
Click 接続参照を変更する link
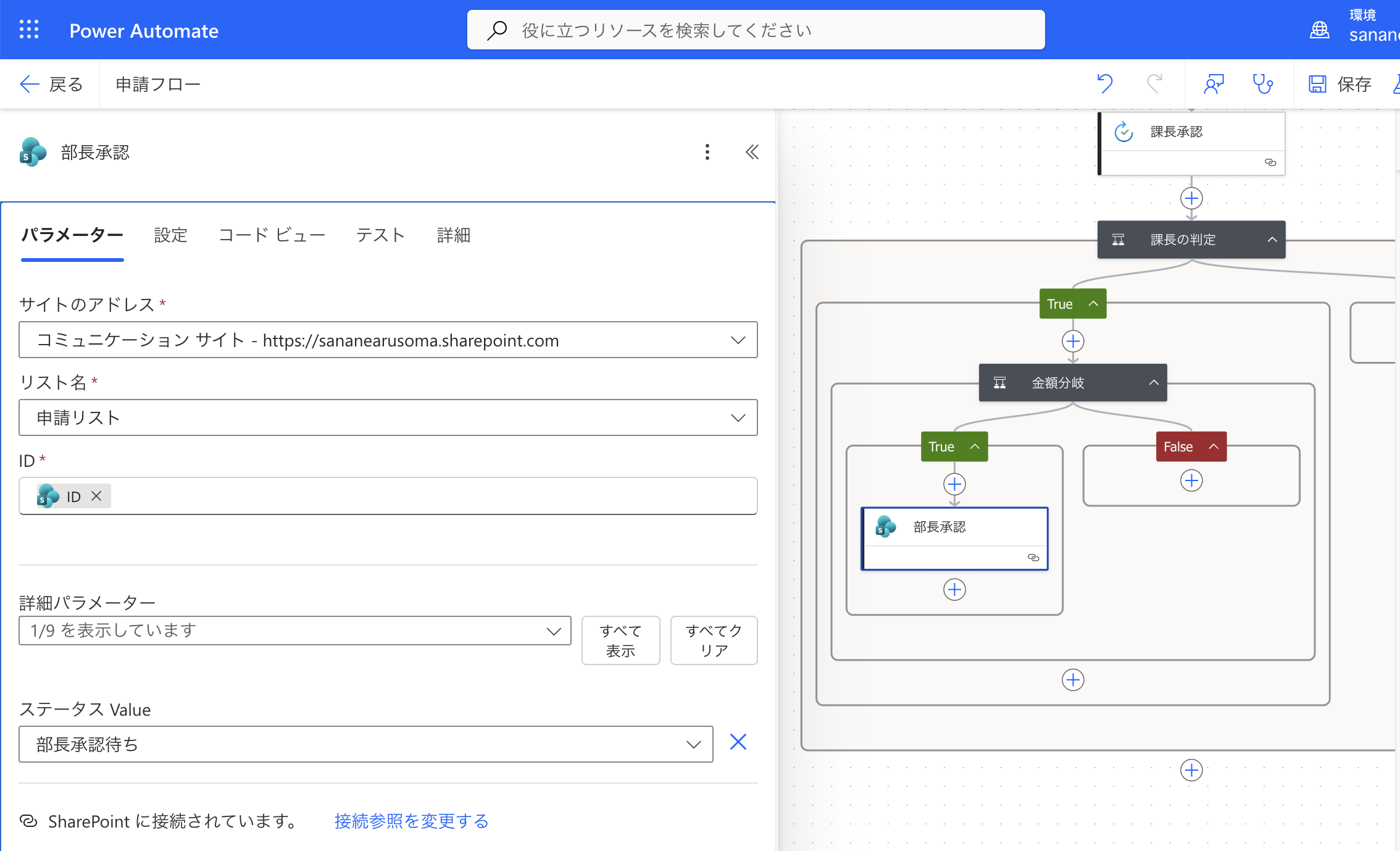tap(412, 821)
